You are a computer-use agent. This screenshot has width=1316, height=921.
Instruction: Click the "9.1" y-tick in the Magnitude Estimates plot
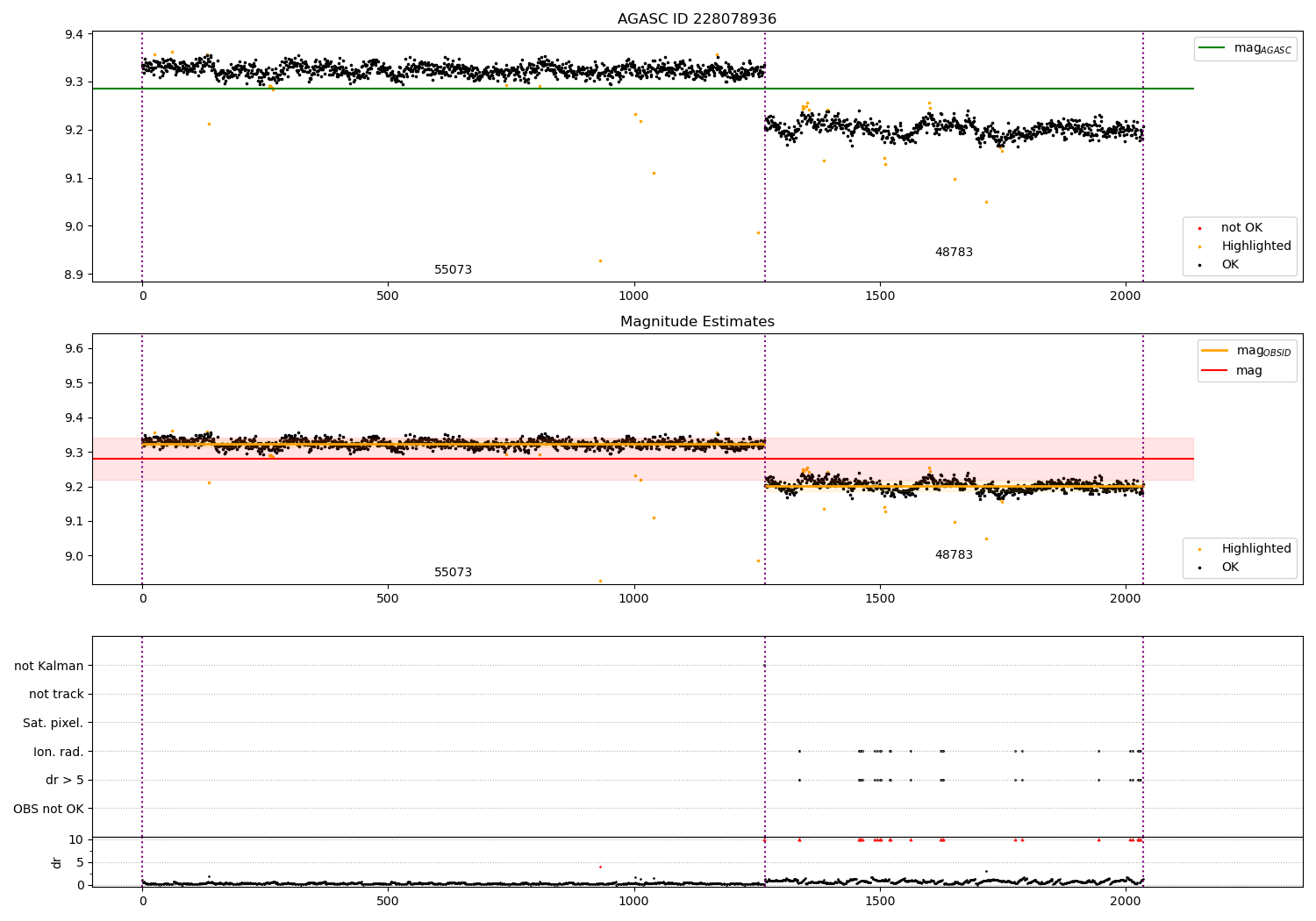[x=75, y=522]
